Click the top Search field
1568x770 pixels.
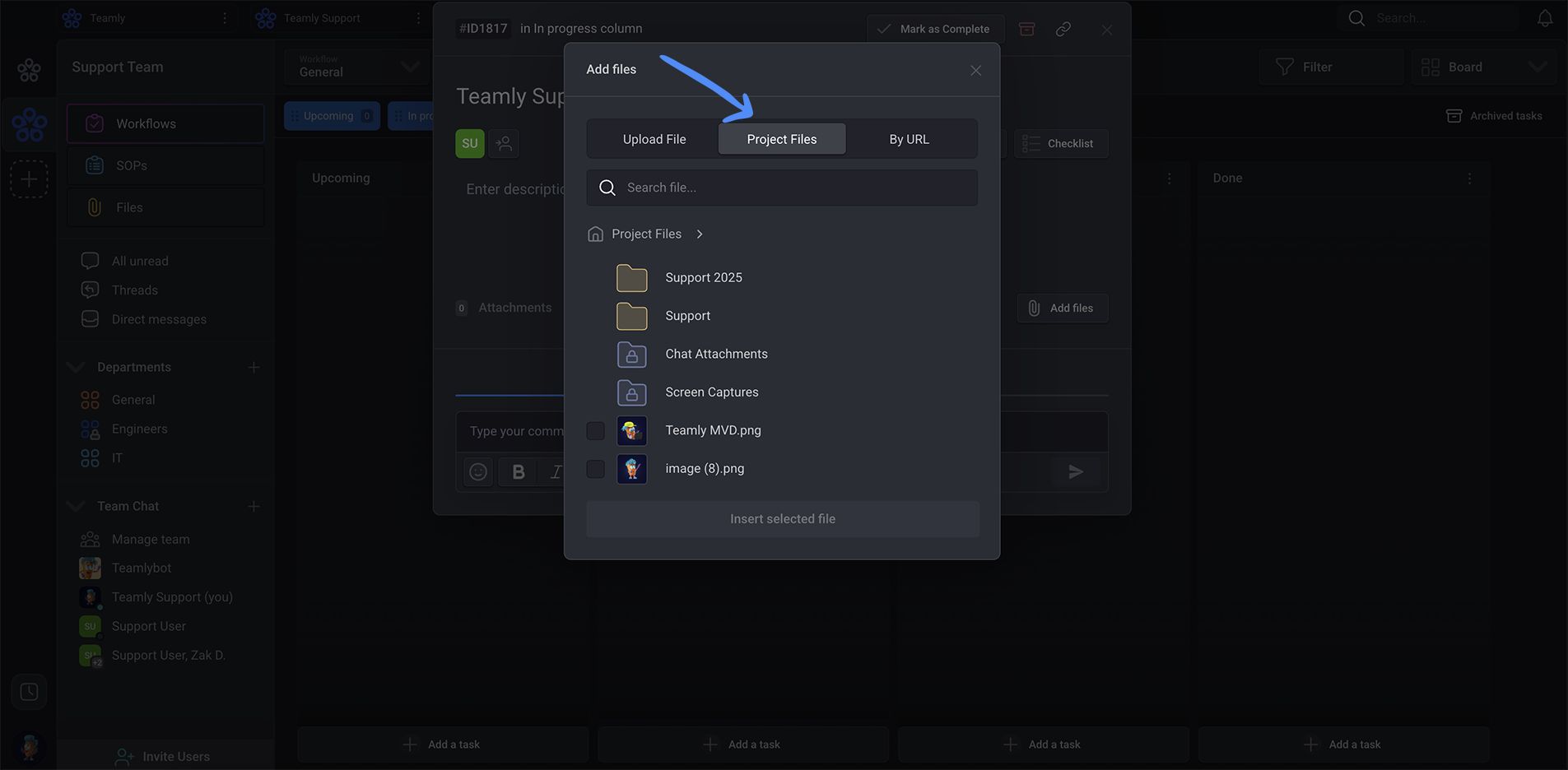tap(1432, 18)
